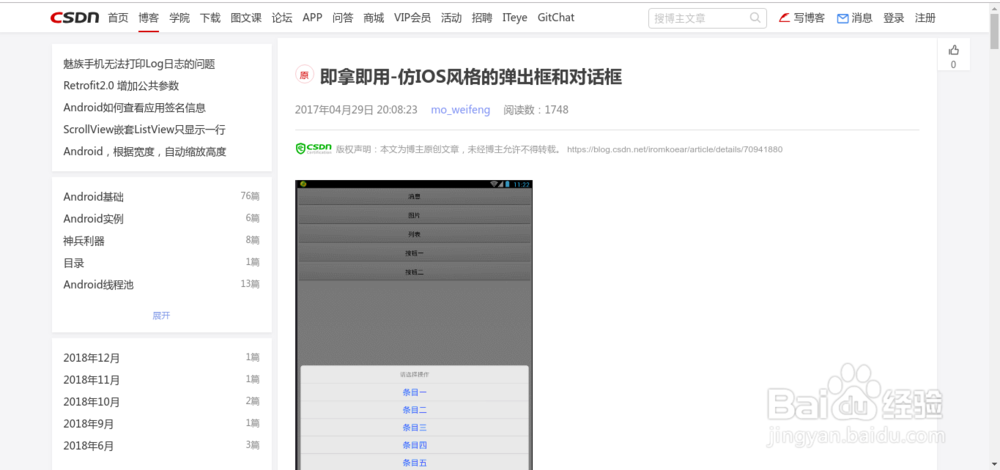Open the 博客 nav tab

point(149,18)
